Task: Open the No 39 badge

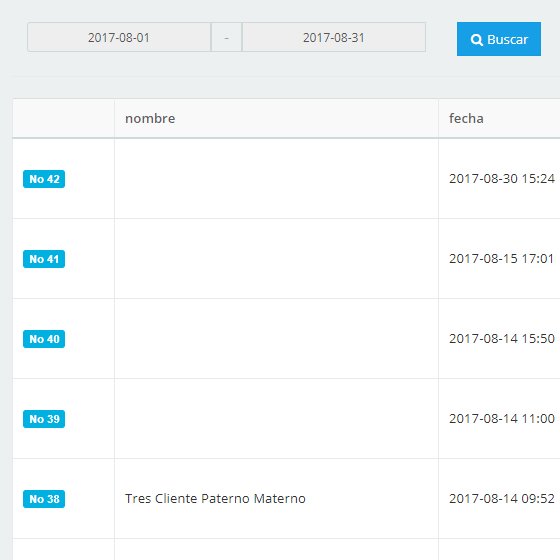Action: pyautogui.click(x=44, y=419)
